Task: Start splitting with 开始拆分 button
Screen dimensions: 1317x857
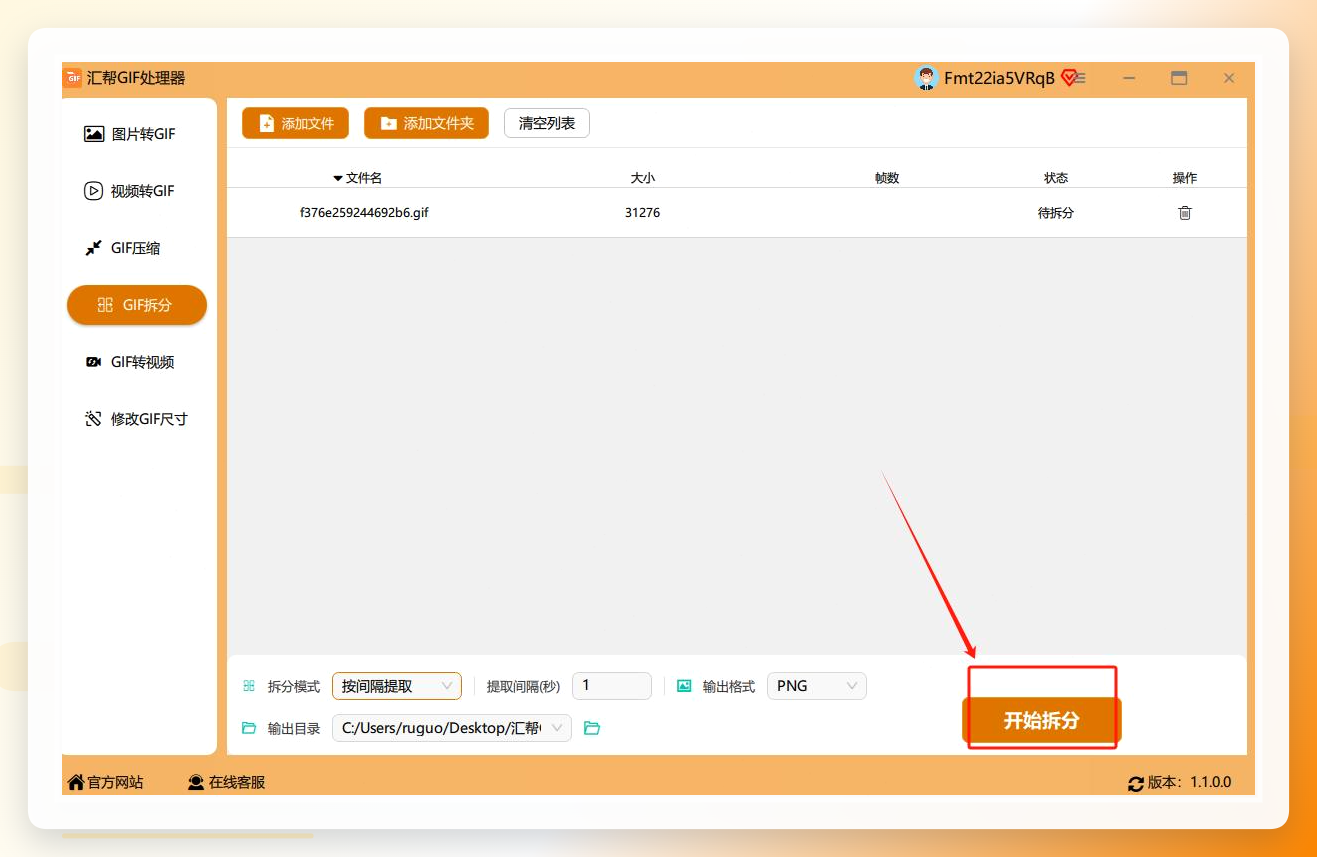Action: pyautogui.click(x=1042, y=720)
